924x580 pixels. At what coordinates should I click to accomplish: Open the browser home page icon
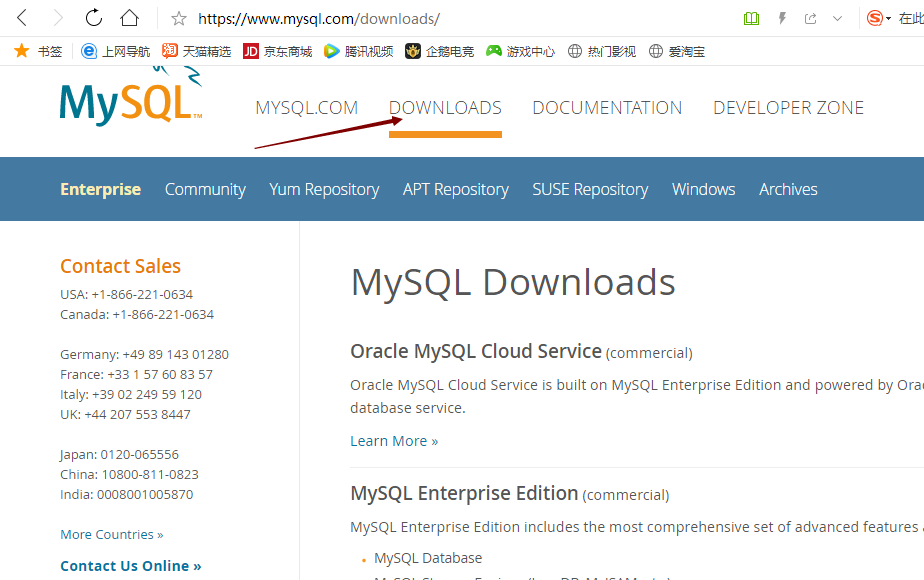pyautogui.click(x=129, y=18)
